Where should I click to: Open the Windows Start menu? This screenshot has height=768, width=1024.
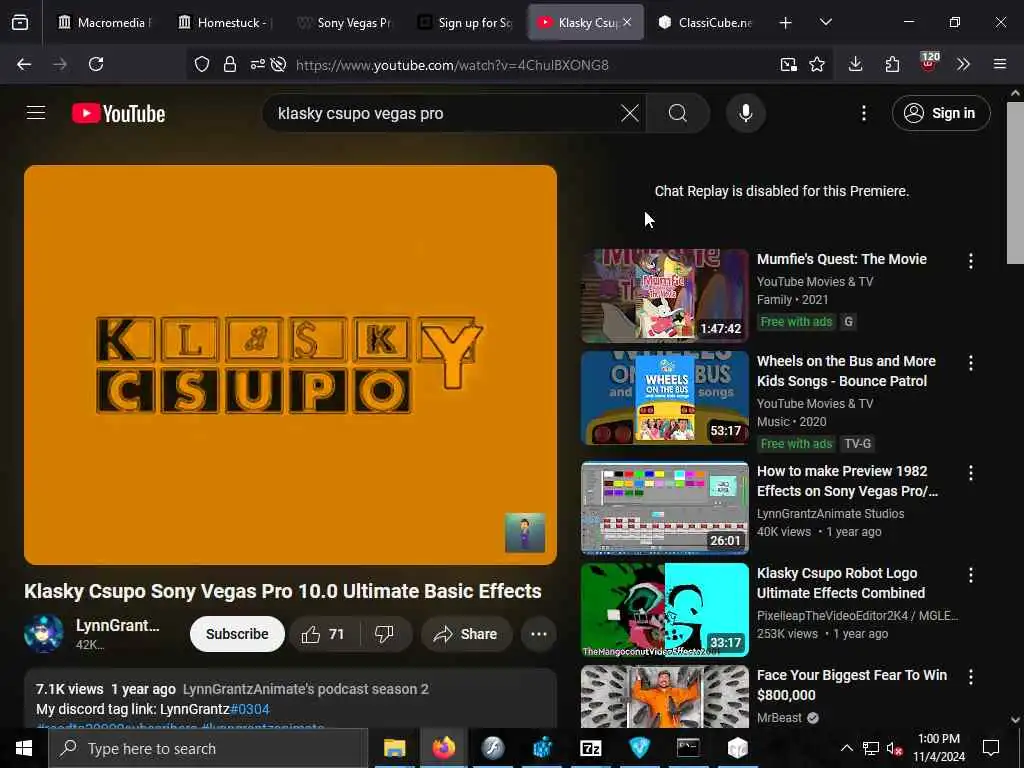(x=24, y=748)
